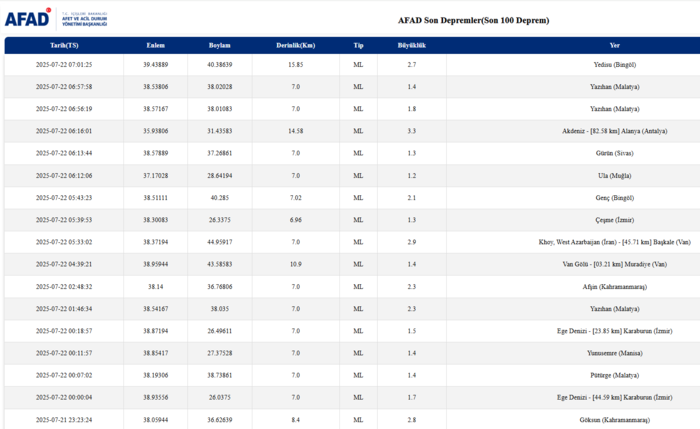Select the location Göksun (Kahramanmaraş)
Screen dimensions: 700x429
pos(615,420)
